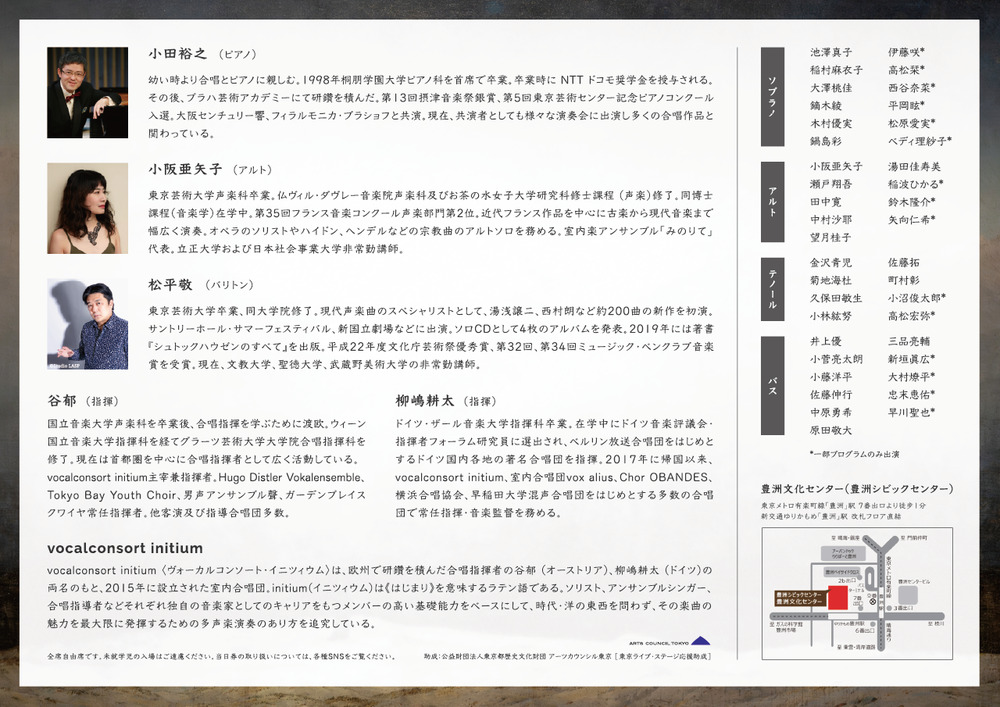
Task: Click the vocalconsort initium bold heading
Action: 125,548
